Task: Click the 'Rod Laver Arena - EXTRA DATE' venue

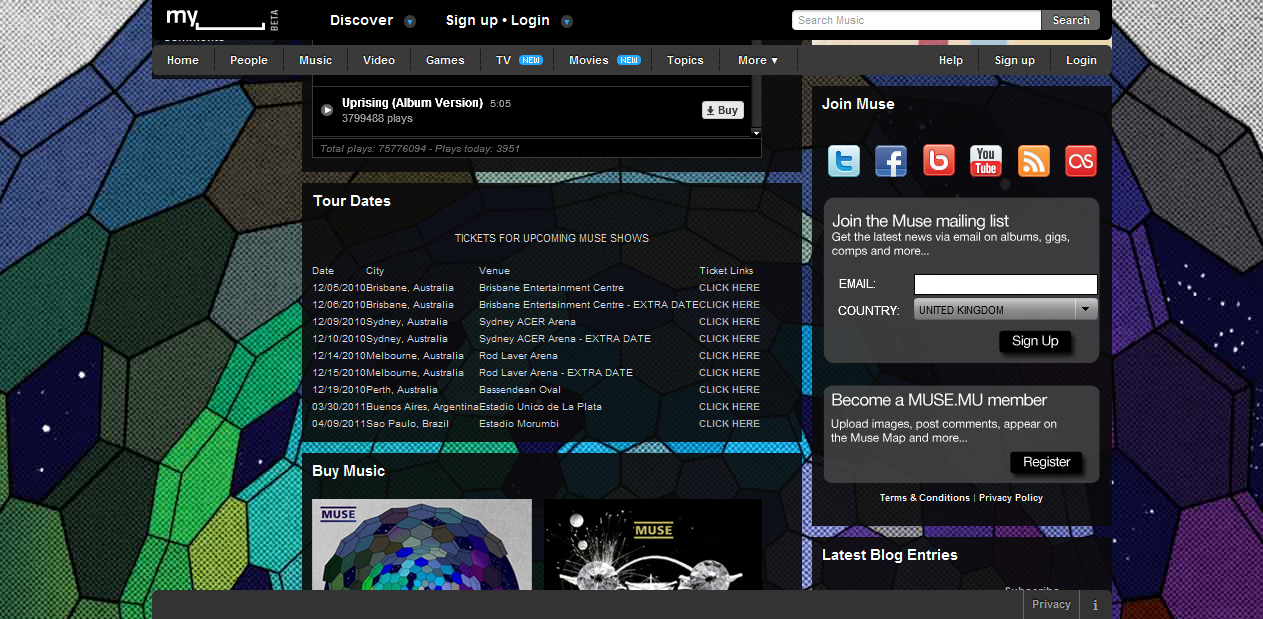Action: [x=556, y=373]
